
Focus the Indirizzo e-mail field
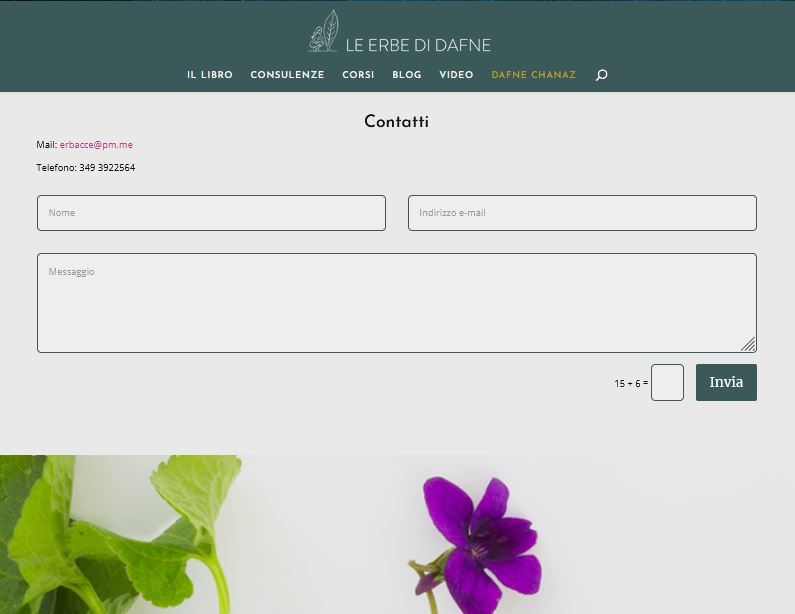pos(582,213)
